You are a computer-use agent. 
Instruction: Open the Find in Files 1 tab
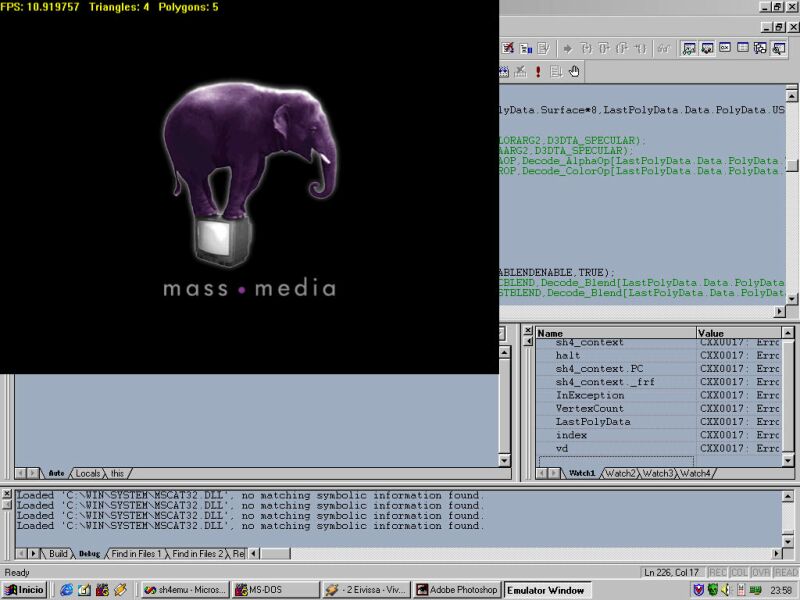click(136, 554)
